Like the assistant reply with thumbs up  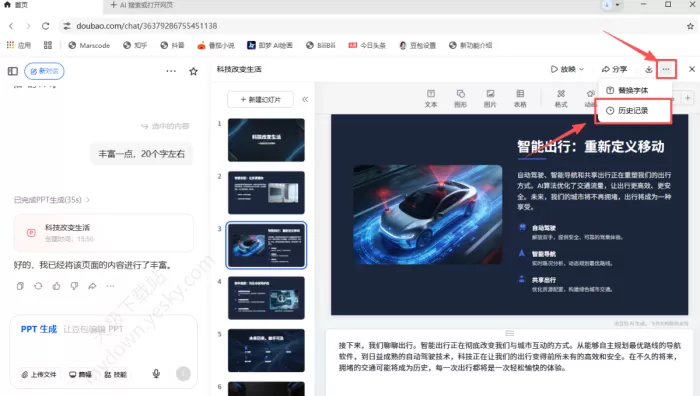coord(56,286)
